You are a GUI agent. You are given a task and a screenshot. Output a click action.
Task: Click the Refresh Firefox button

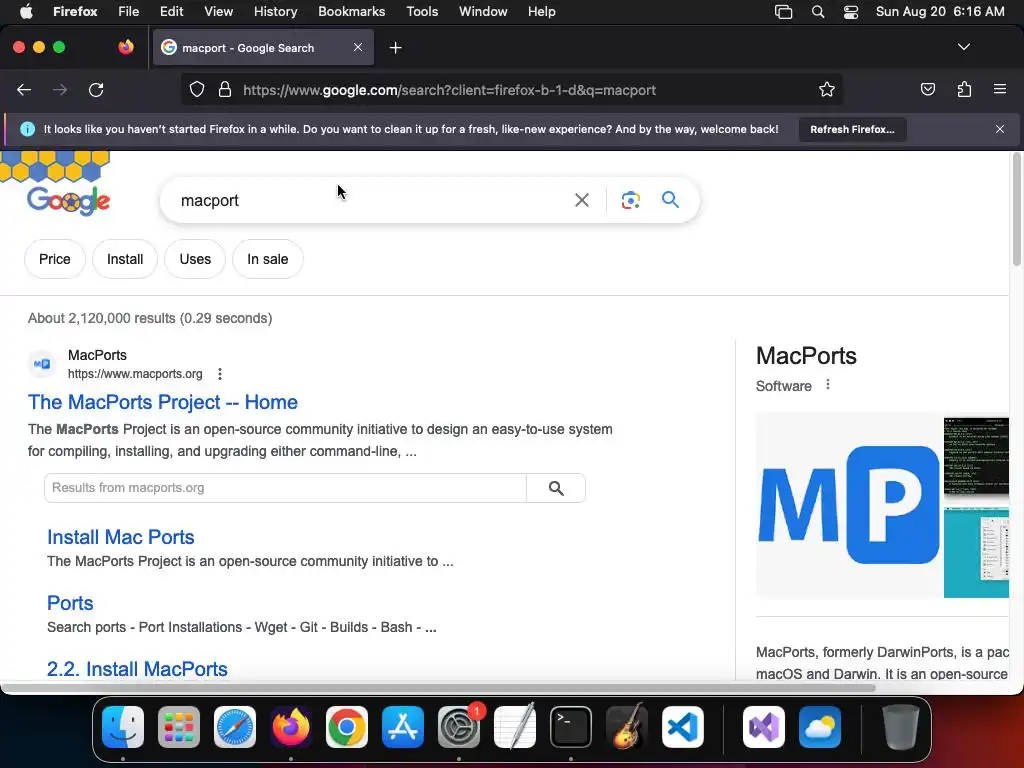(852, 129)
